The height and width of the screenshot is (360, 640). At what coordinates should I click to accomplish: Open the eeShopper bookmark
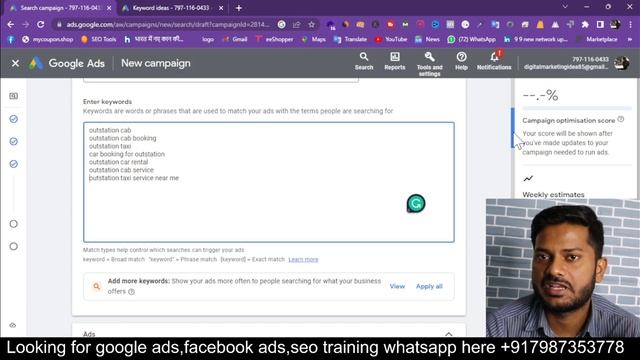tap(274, 40)
